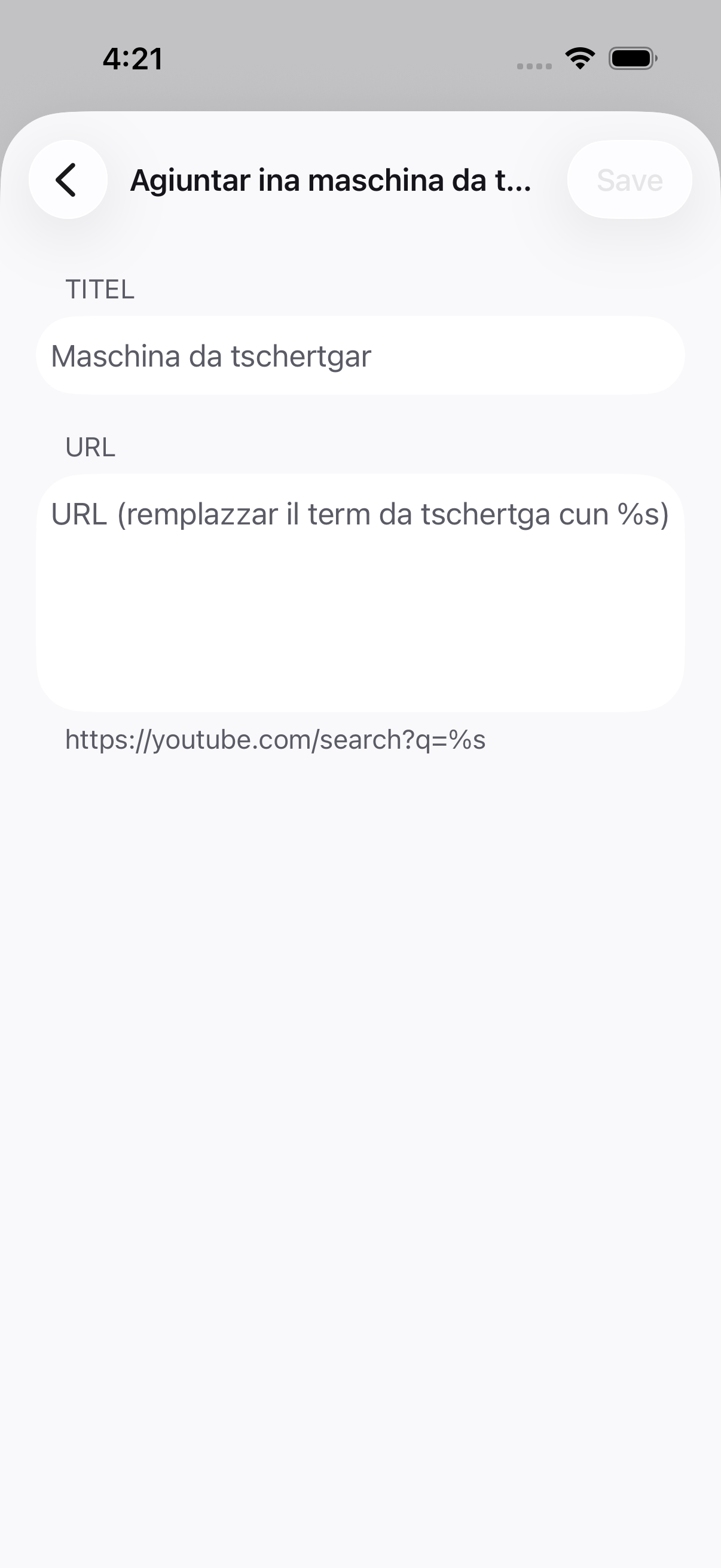Tap the truncated Agiuntar ina maschina header title

[331, 180]
